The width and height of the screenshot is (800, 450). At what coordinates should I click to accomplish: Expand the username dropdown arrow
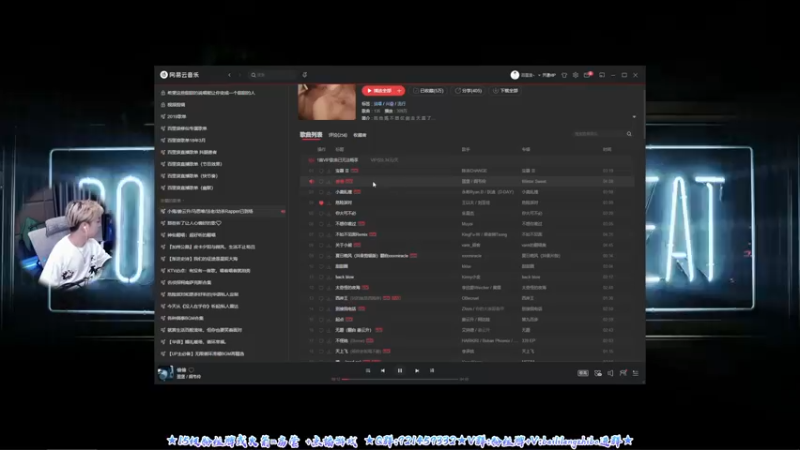tap(539, 75)
